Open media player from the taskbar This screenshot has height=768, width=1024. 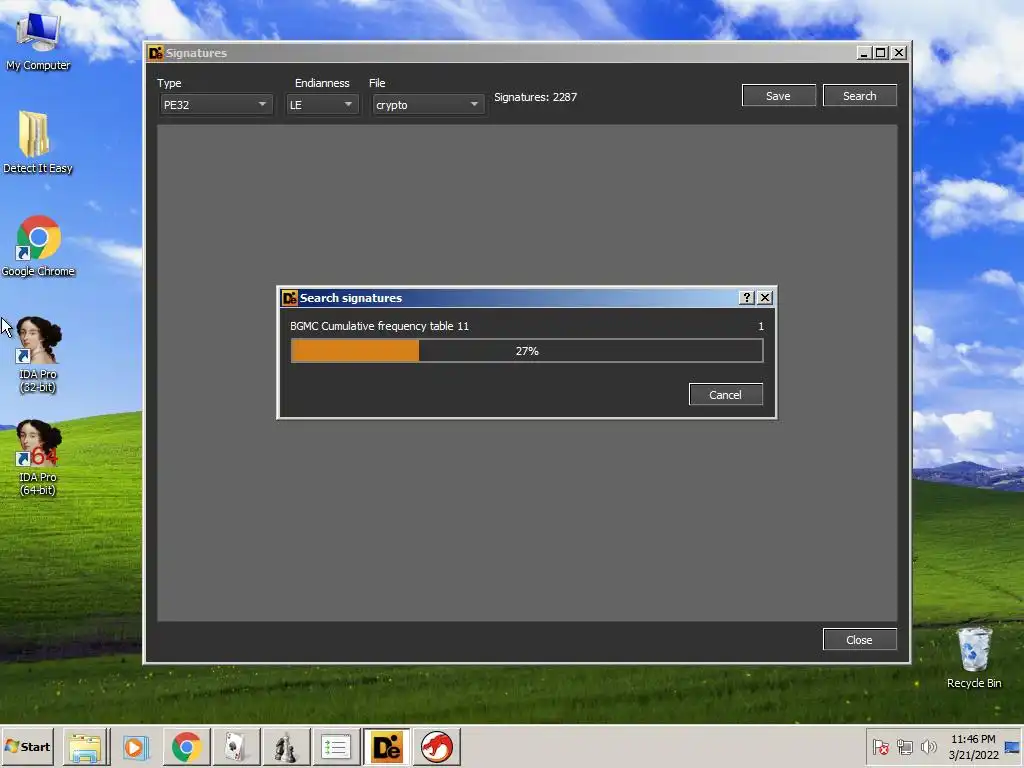(135, 747)
